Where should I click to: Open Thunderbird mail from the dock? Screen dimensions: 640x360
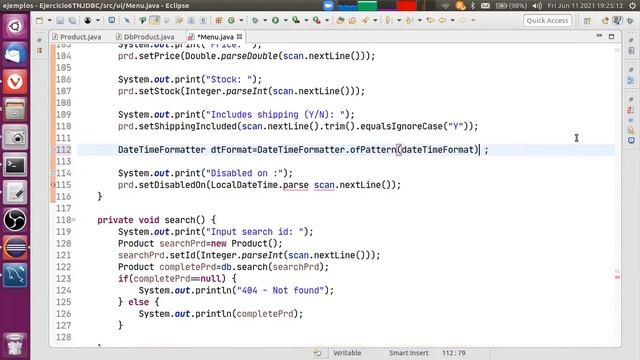15,54
